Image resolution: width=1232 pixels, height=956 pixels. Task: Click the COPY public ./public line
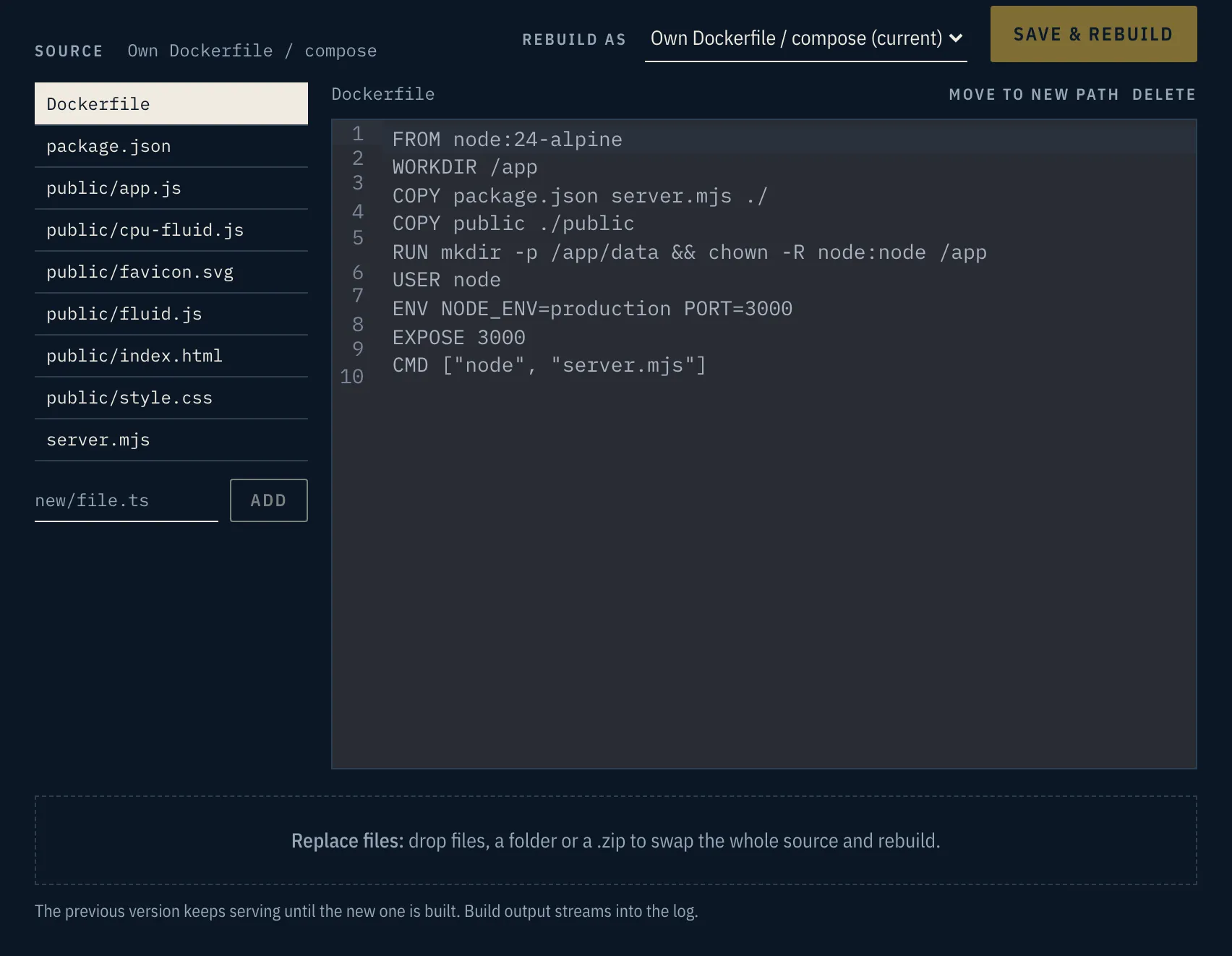[x=513, y=223]
